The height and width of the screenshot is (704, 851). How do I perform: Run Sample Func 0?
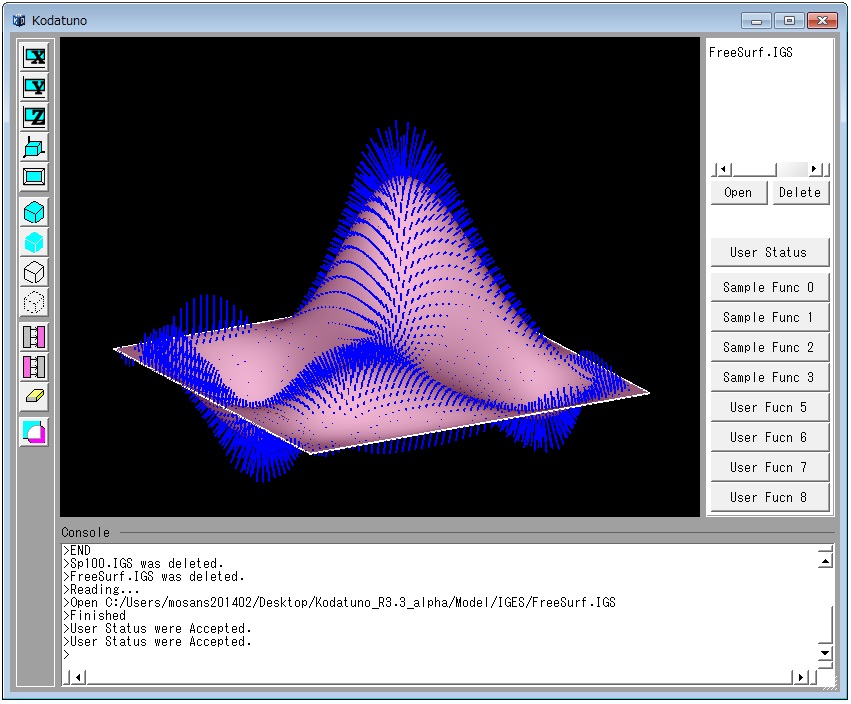770,288
